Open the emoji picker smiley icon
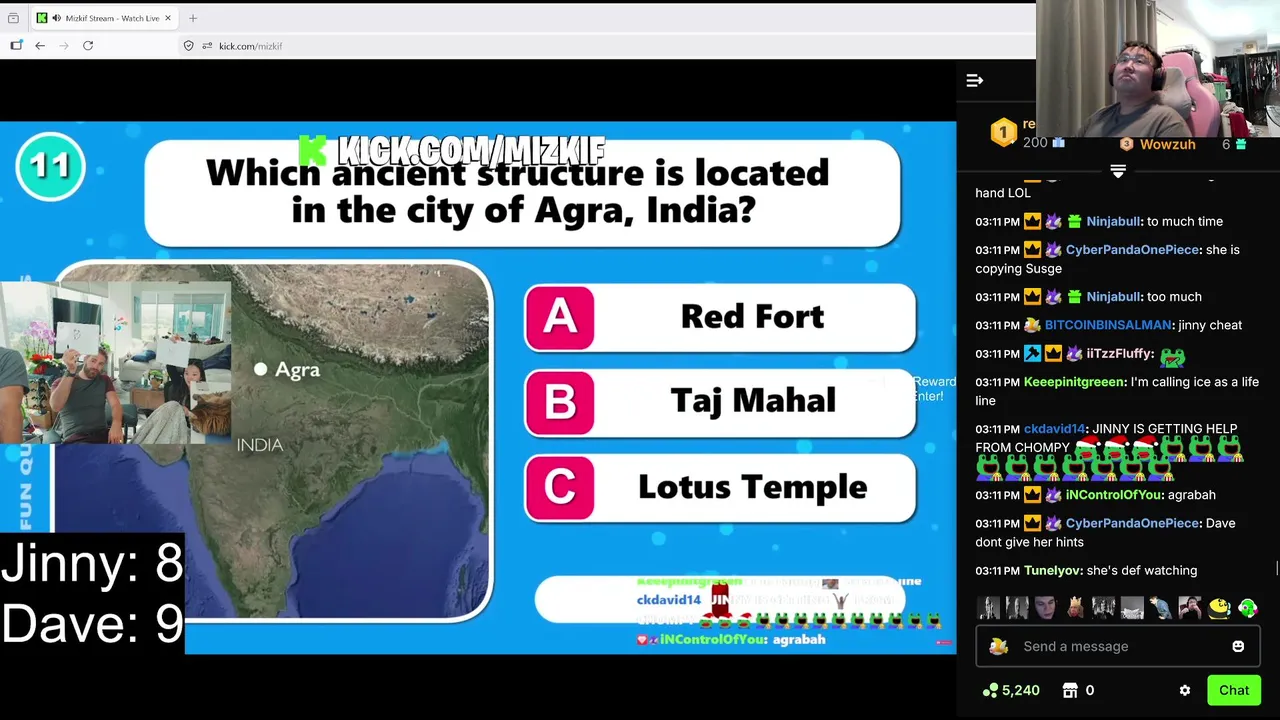 coord(1238,646)
